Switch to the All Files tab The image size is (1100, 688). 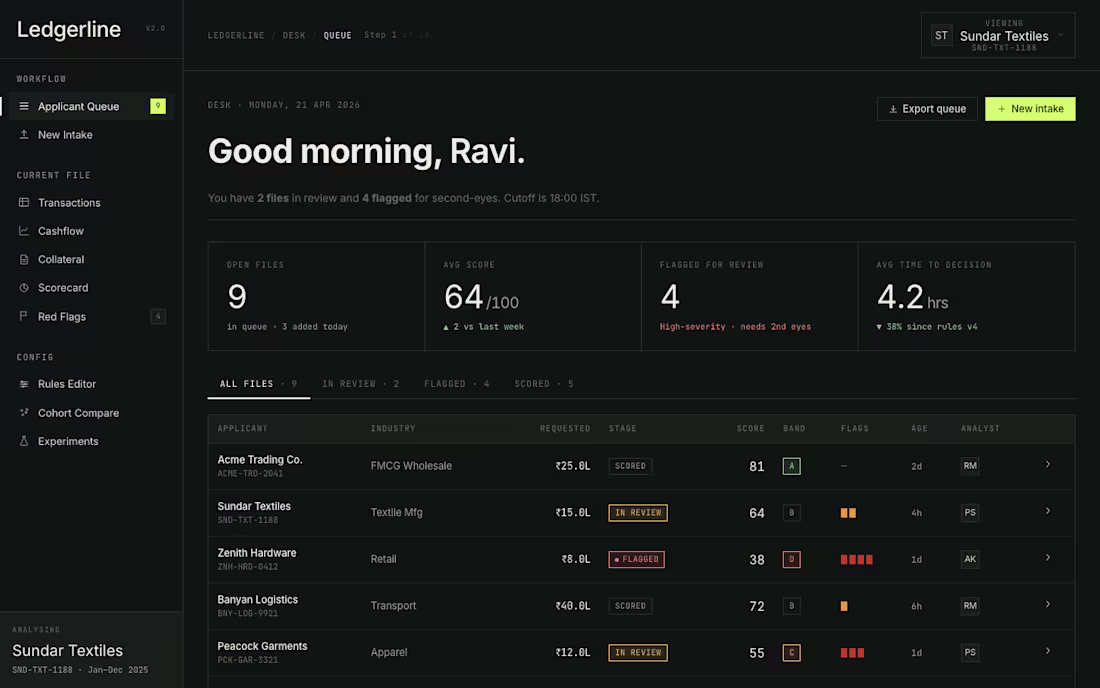pyautogui.click(x=258, y=384)
